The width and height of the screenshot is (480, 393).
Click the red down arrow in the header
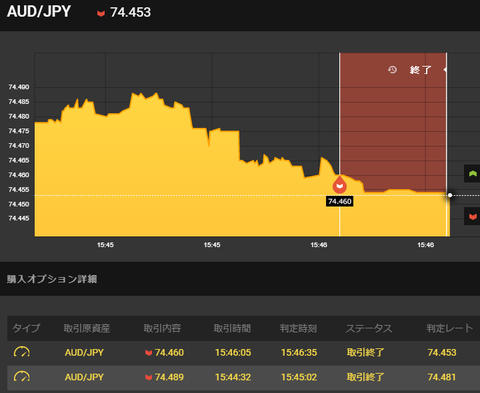[101, 13]
